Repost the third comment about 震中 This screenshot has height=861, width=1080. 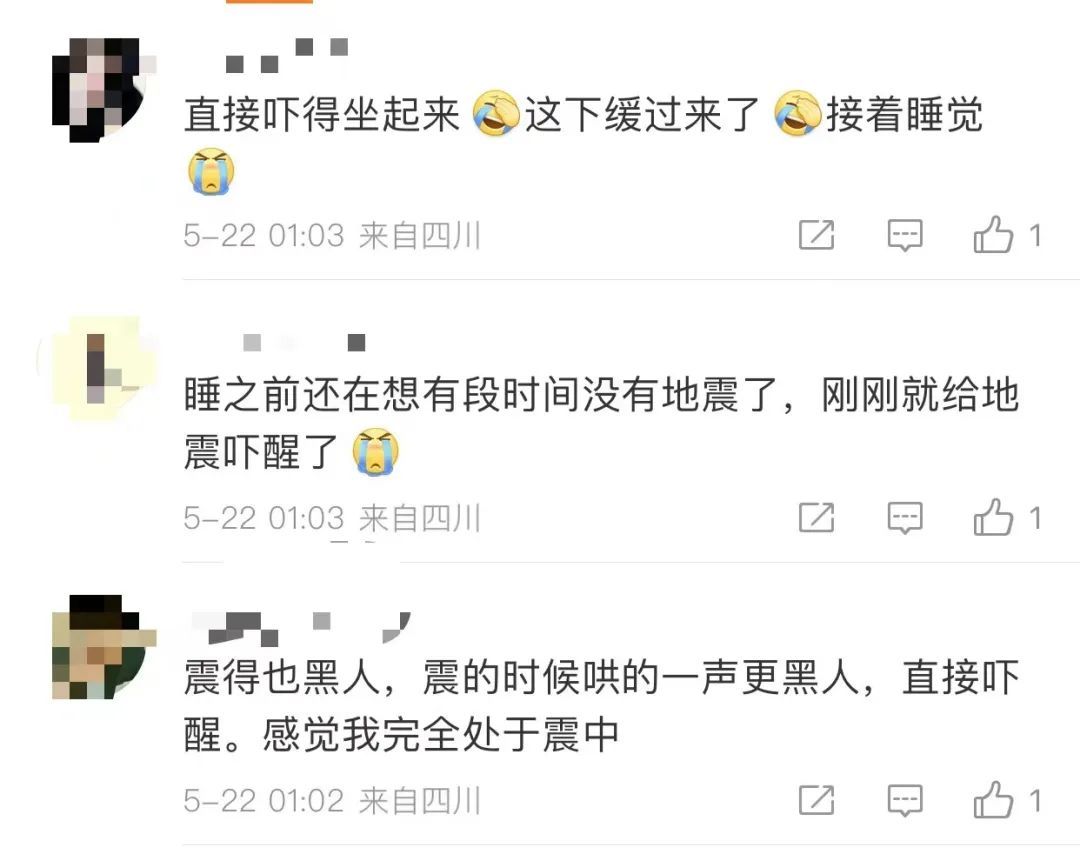click(816, 800)
